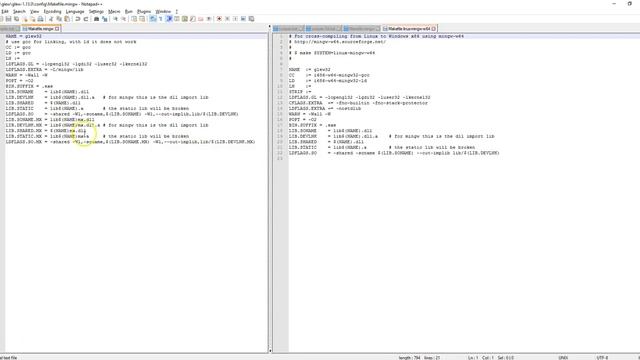640x360 pixels.
Task: Open the User Defined Language icon
Action: pos(177,19)
